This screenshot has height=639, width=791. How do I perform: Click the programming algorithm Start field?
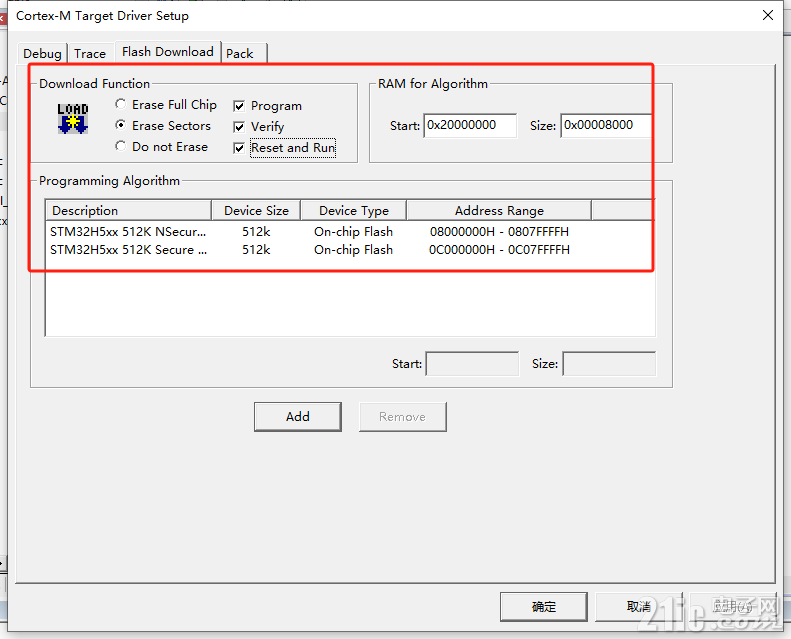472,364
